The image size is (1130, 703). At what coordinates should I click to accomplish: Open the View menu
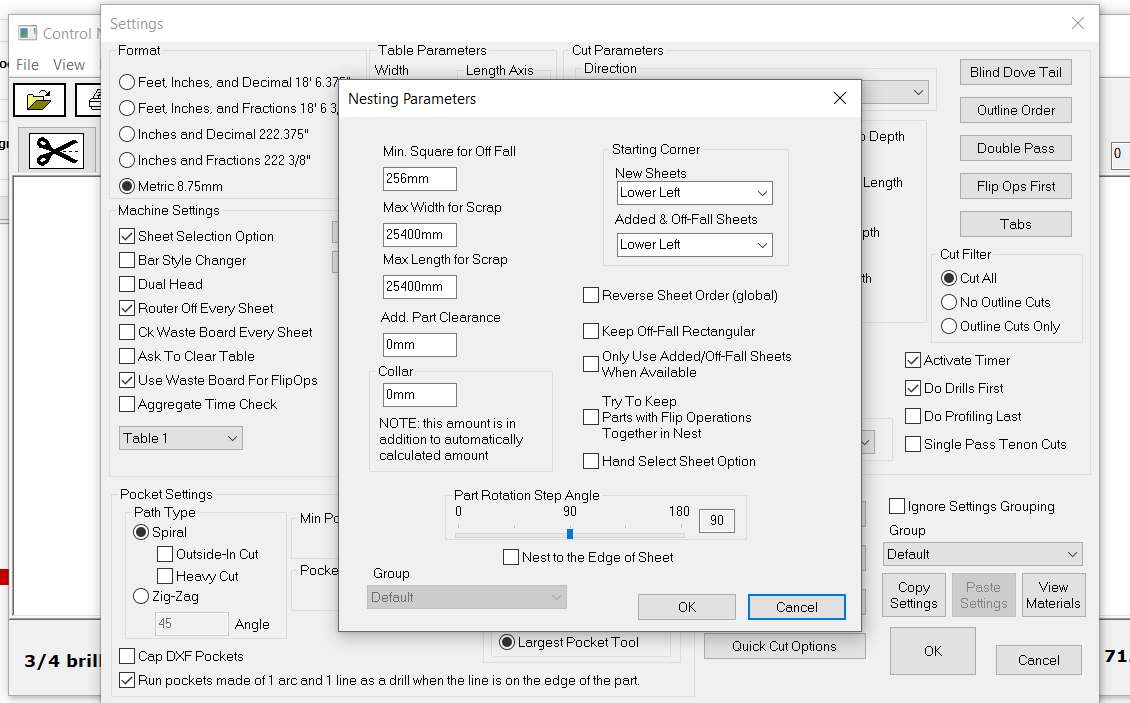(x=69, y=64)
